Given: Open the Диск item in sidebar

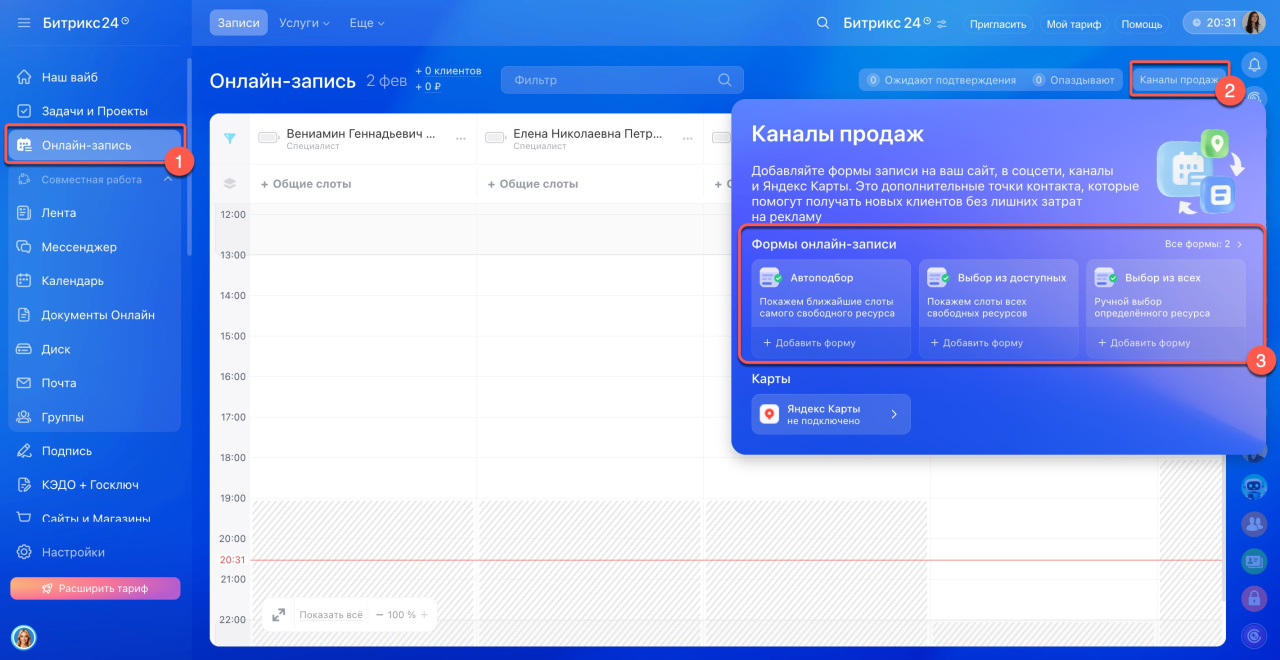Looking at the screenshot, I should (56, 349).
